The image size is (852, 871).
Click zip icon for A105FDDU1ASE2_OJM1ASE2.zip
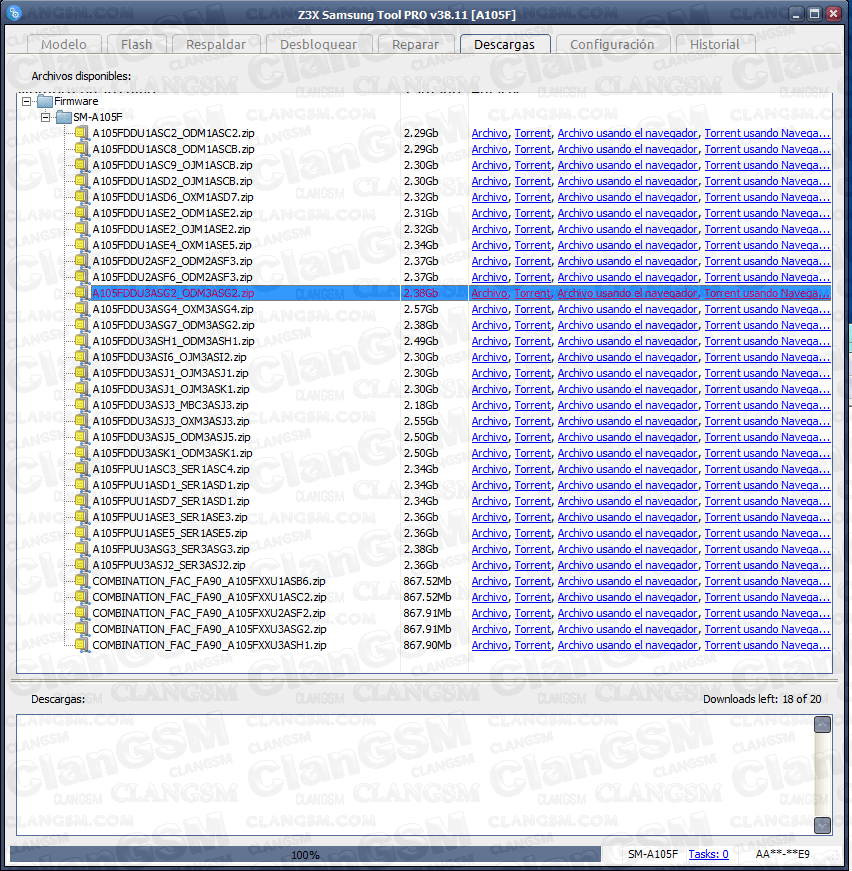(x=82, y=229)
